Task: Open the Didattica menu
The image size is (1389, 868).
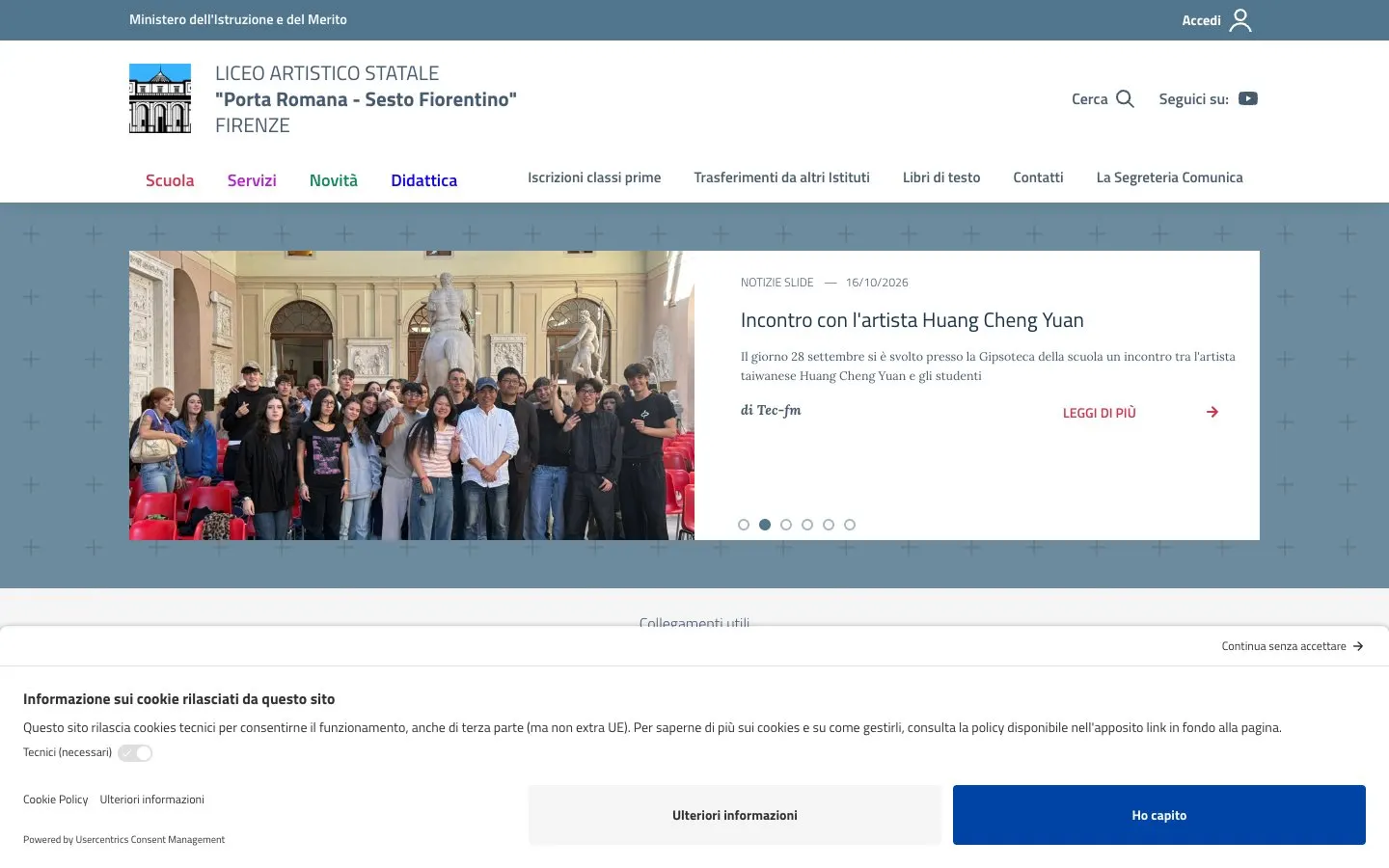Action: tap(424, 180)
